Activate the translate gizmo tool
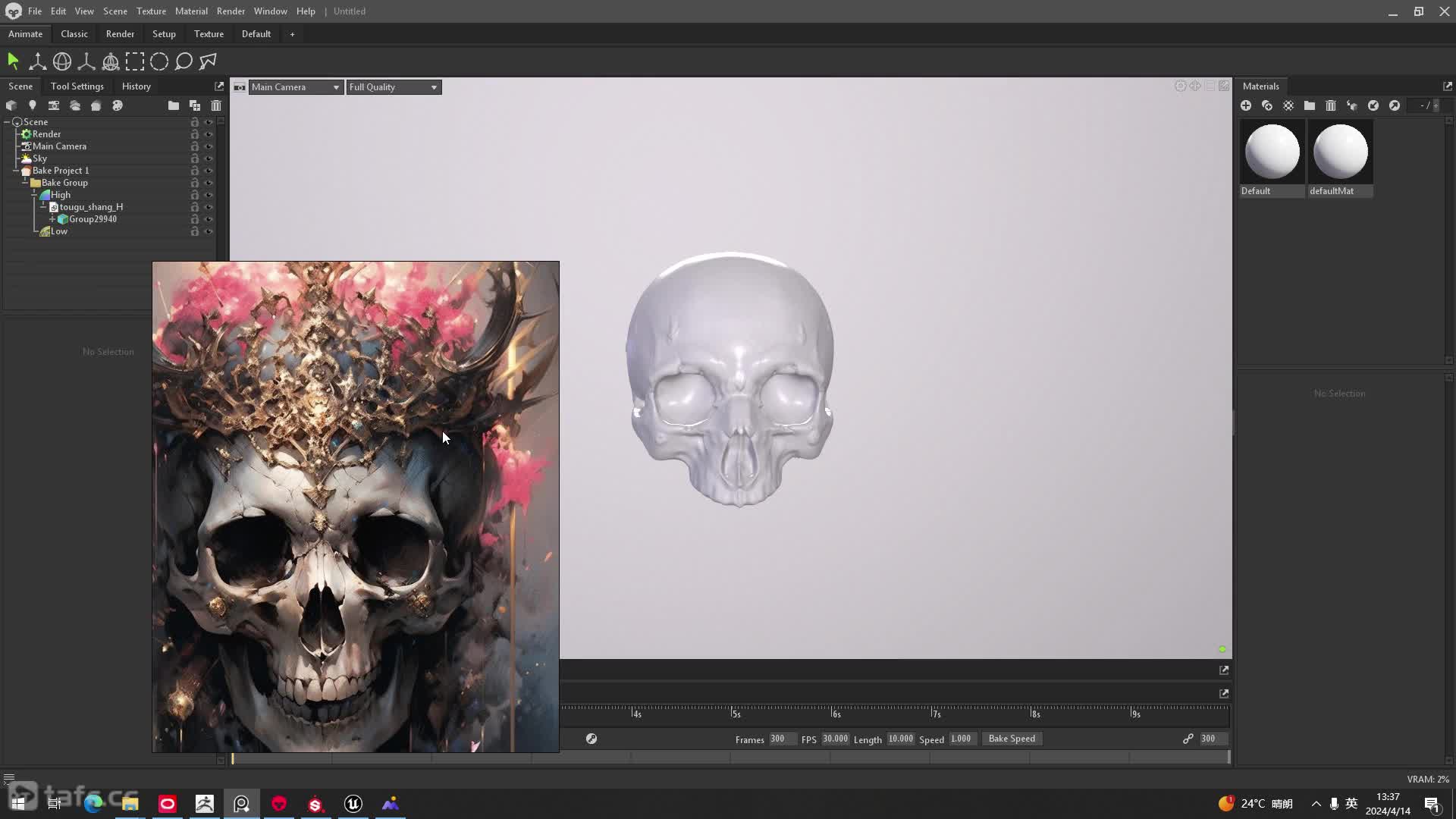The width and height of the screenshot is (1456, 819). tap(37, 61)
